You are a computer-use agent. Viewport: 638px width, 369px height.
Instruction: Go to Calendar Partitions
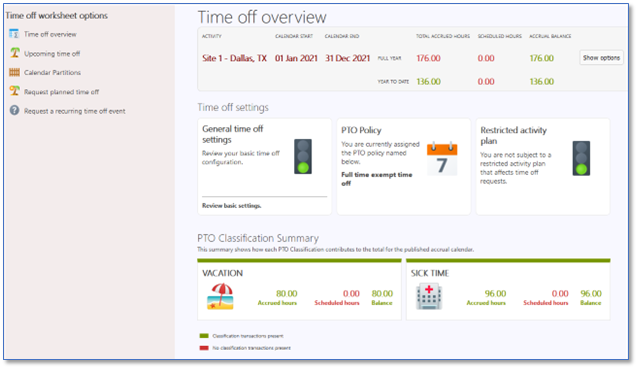tap(52, 72)
